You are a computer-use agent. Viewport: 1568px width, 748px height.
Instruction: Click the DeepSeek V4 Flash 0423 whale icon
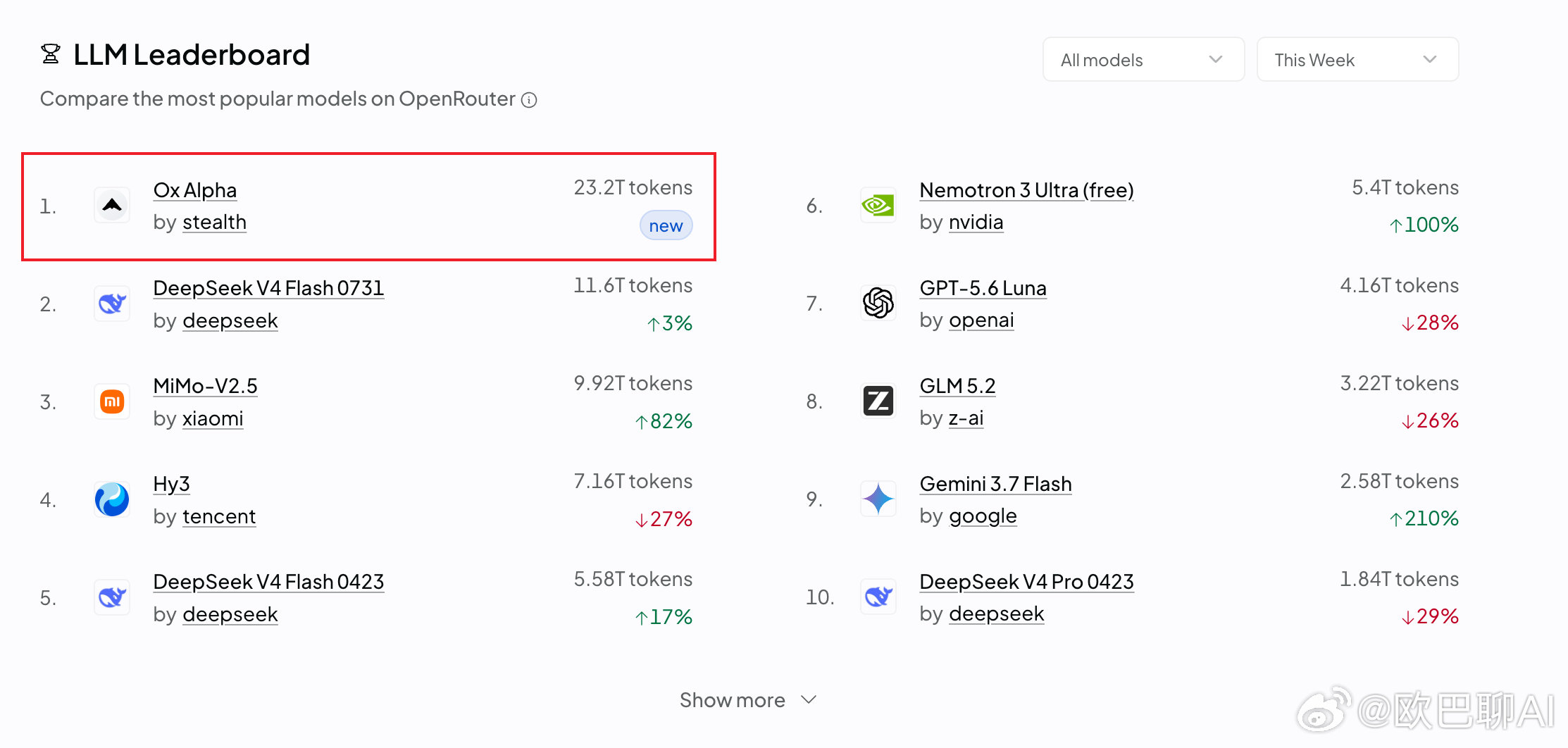(112, 597)
